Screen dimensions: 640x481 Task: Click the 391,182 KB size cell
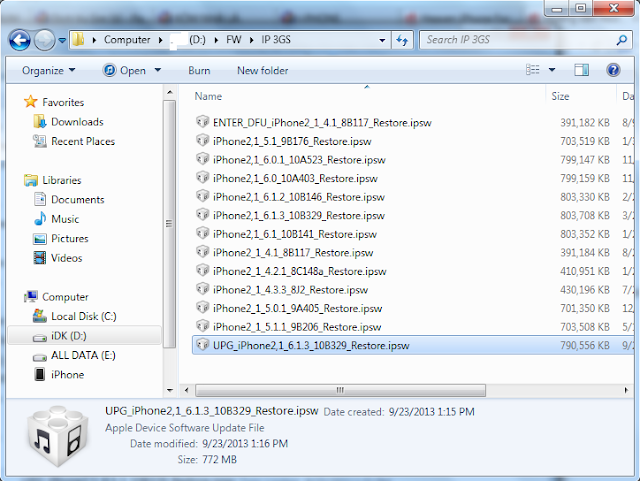(584, 123)
